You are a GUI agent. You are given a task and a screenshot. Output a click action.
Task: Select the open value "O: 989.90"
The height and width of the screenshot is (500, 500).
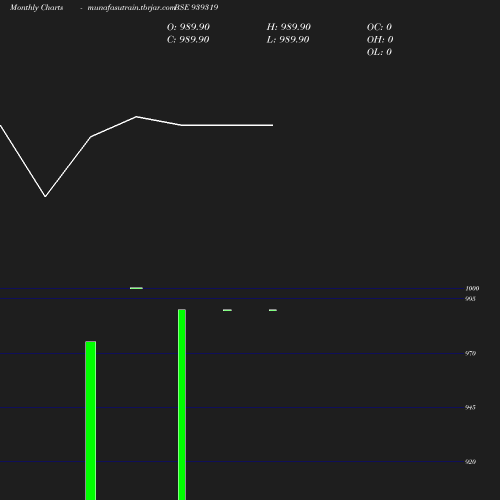pos(188,27)
